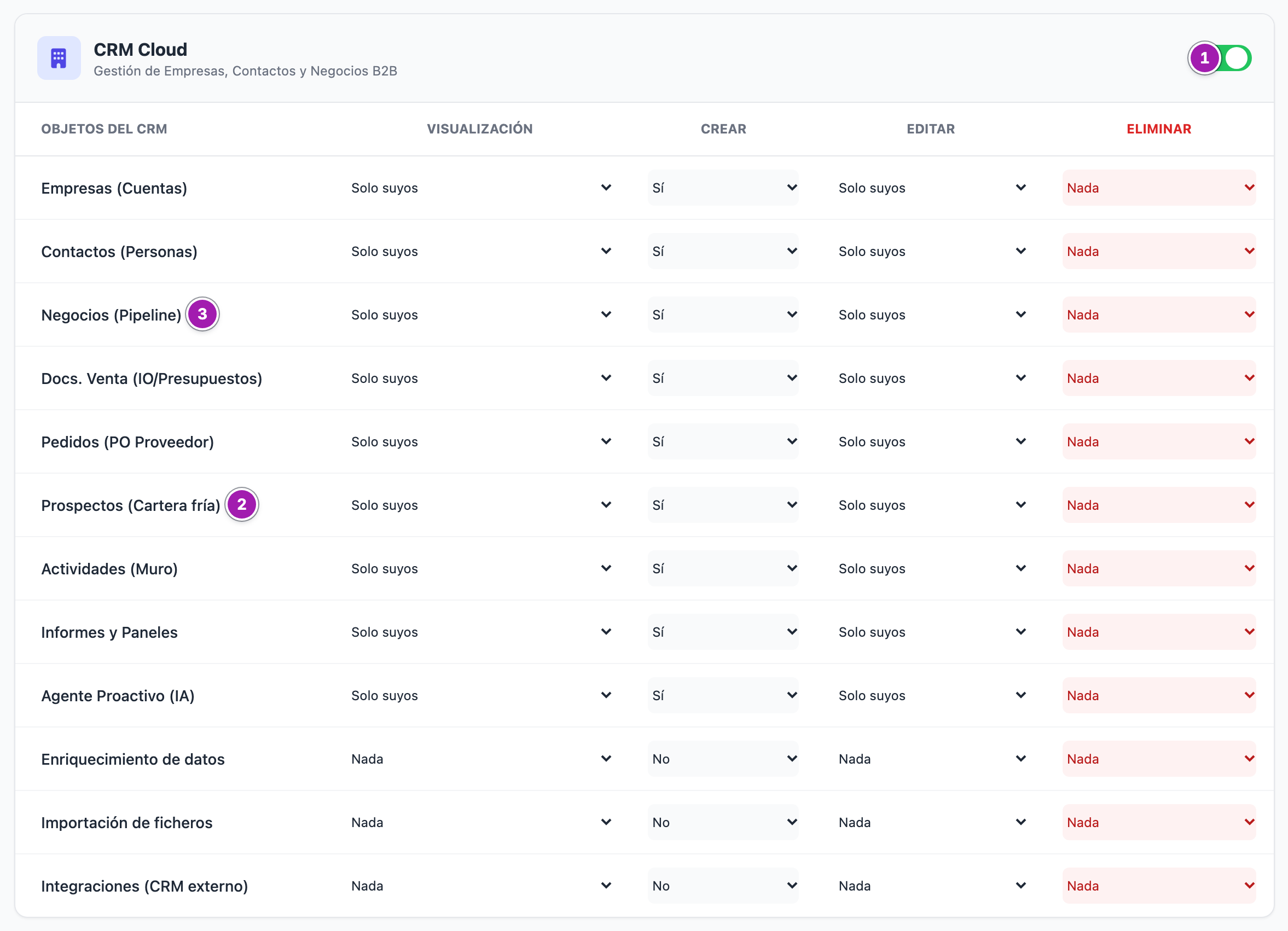
Task: Click the 'Informes y Paneles' row label
Action: click(x=109, y=632)
